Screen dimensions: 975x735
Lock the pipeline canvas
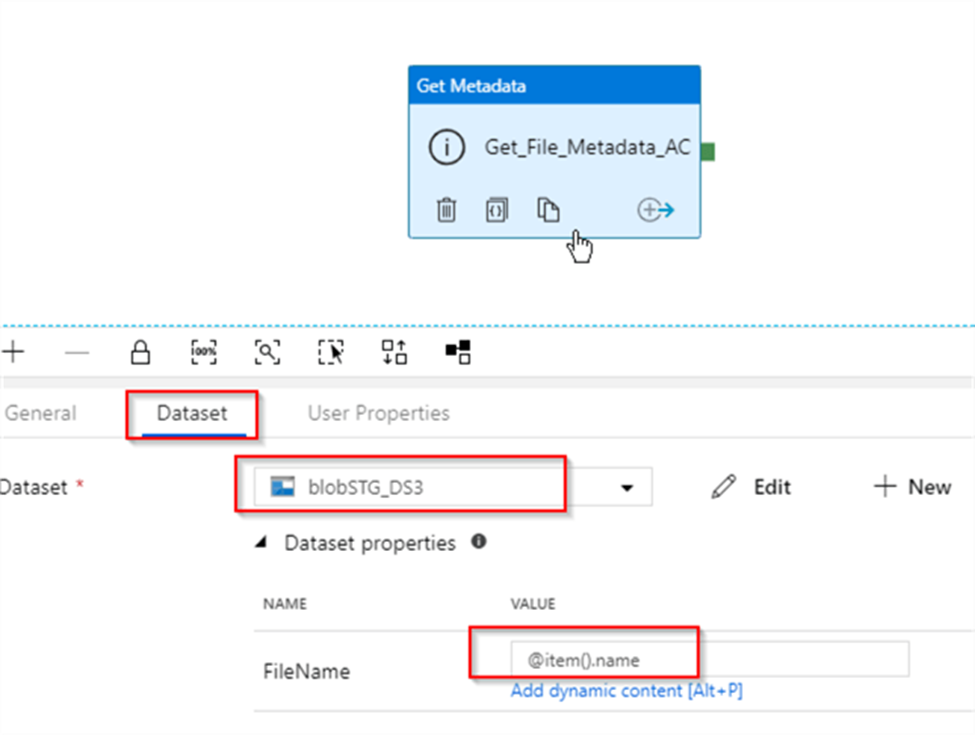point(141,352)
